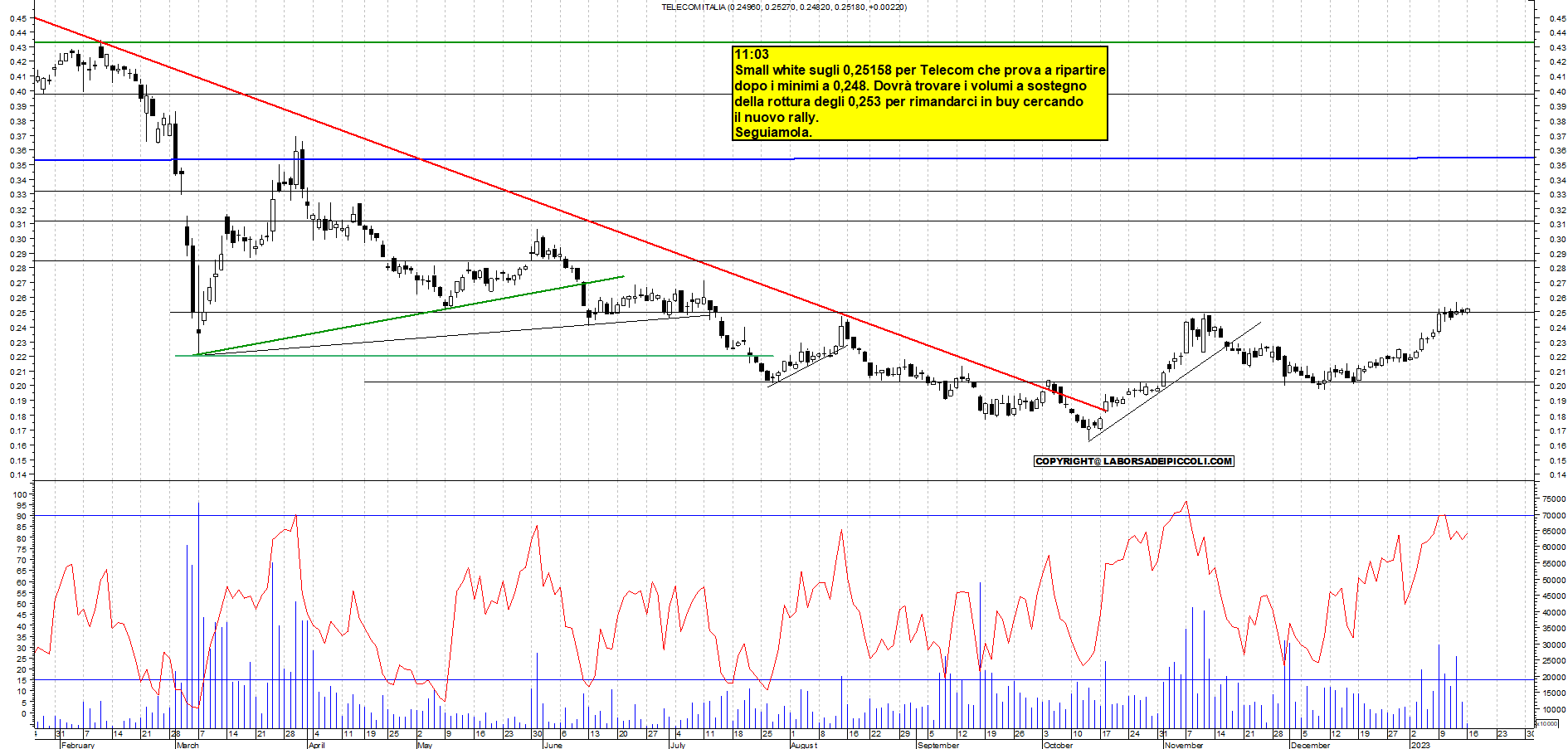Click 35 on the oscillator scale
The image size is (1568, 749).
(22, 637)
